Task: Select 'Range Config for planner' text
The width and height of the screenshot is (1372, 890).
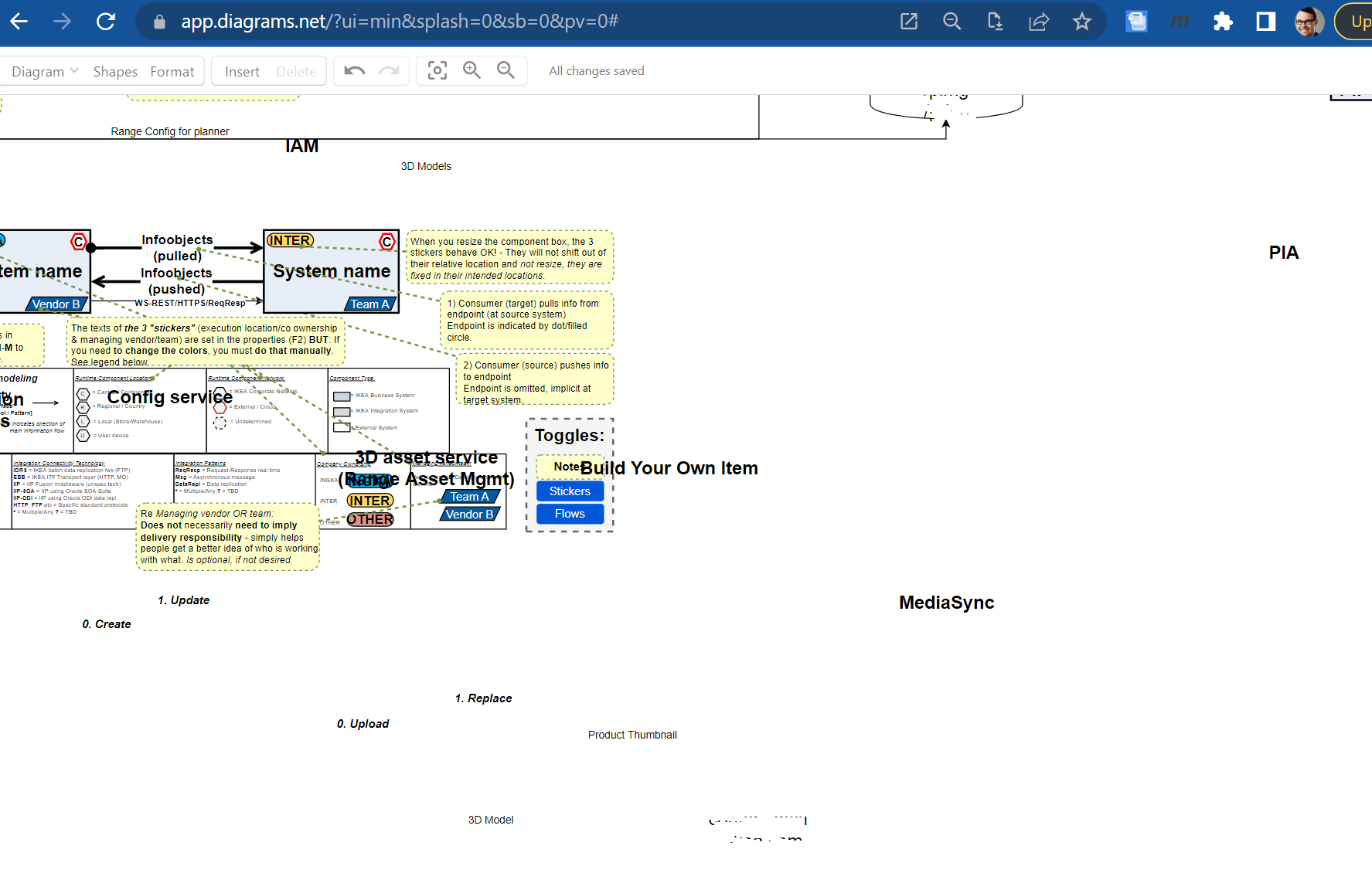Action: (x=170, y=131)
